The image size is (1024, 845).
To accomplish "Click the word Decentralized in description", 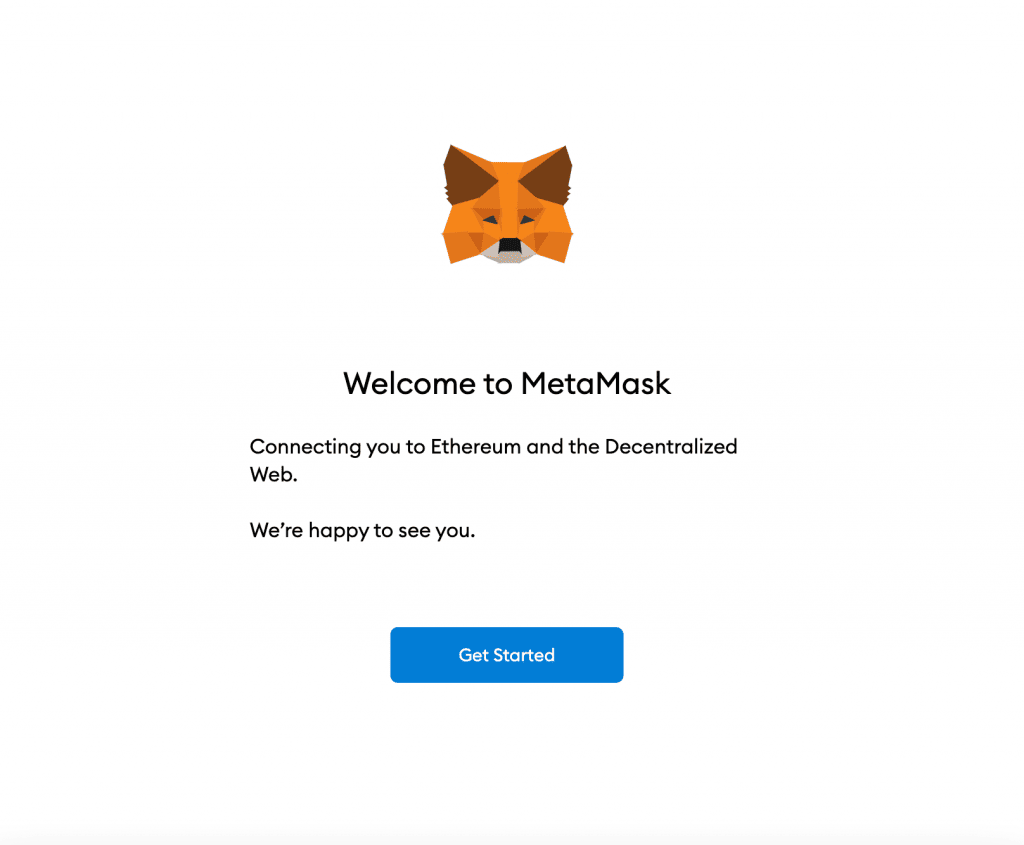I will pos(671,447).
